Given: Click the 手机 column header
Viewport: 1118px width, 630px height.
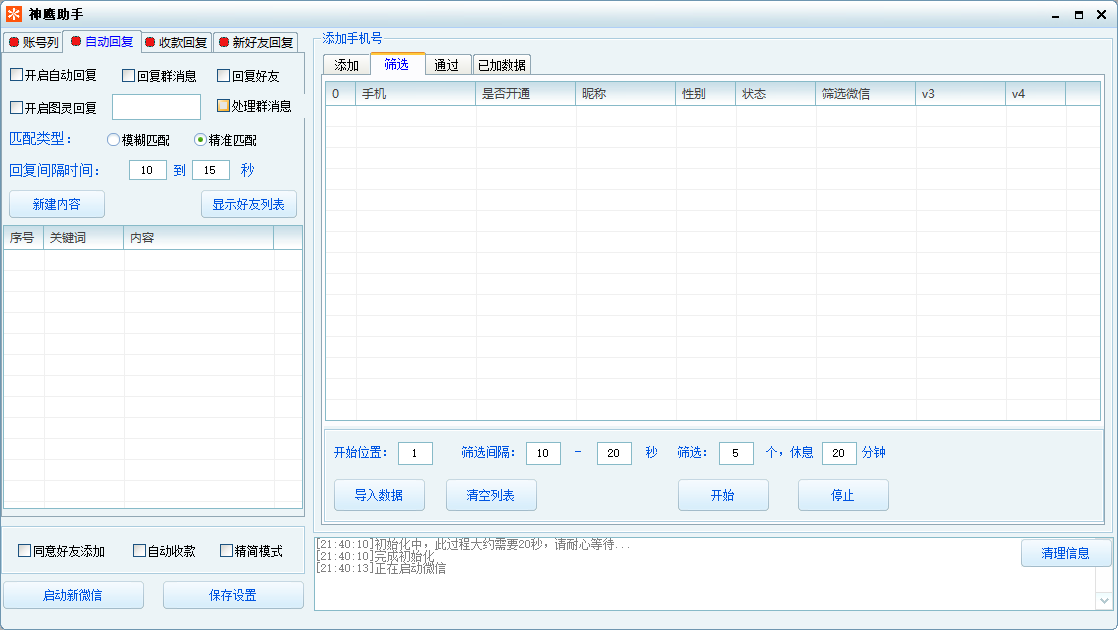Looking at the screenshot, I should click(x=415, y=93).
